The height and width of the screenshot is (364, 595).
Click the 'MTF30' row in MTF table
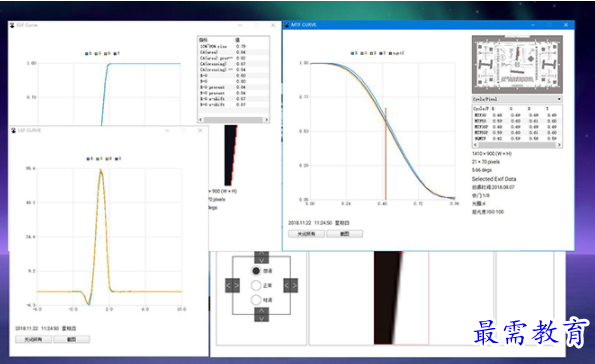[x=516, y=115]
